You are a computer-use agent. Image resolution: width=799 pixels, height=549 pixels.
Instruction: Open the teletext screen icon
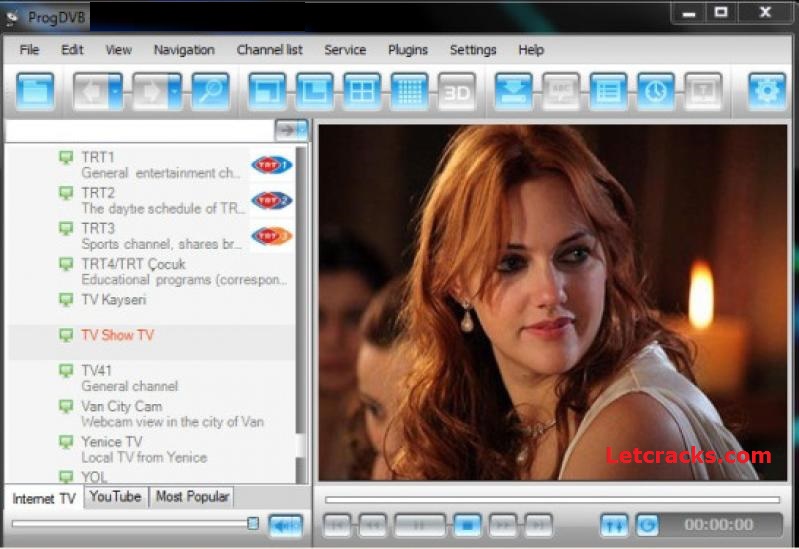click(703, 92)
